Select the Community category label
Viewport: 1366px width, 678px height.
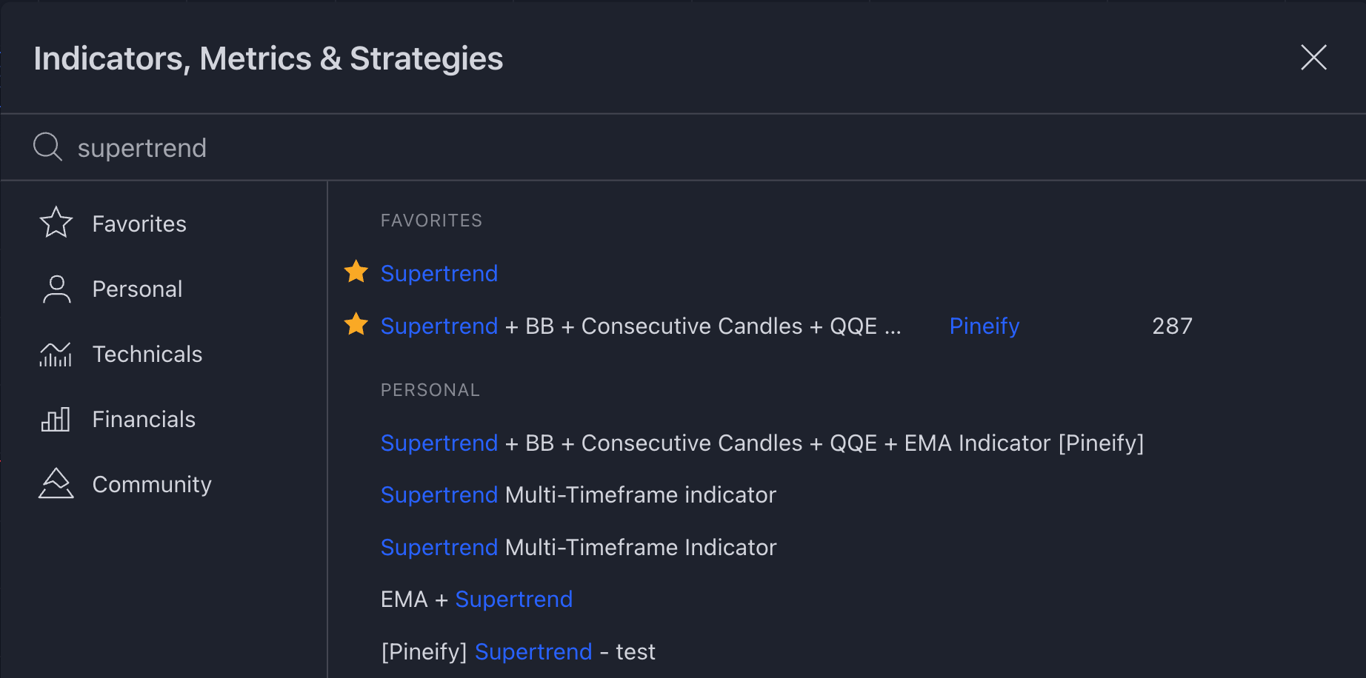pos(152,484)
